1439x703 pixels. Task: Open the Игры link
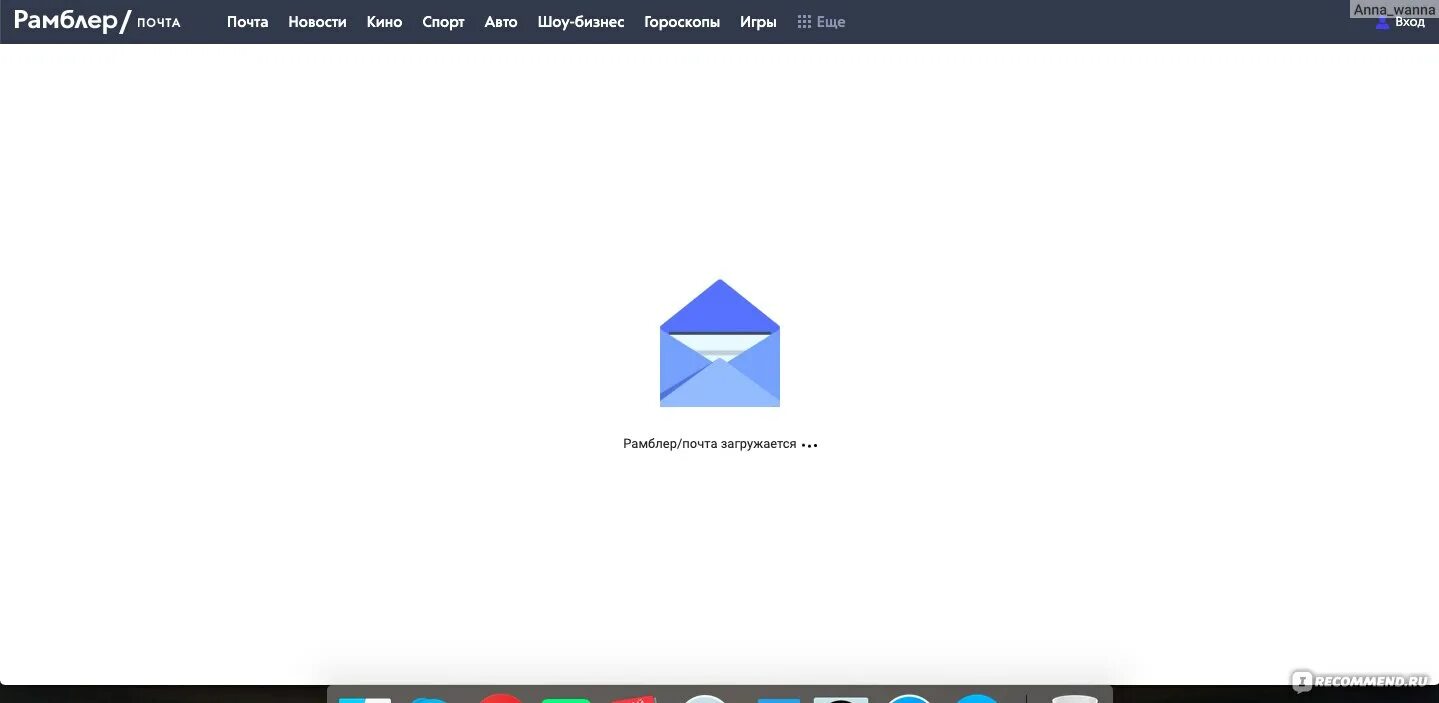(758, 22)
